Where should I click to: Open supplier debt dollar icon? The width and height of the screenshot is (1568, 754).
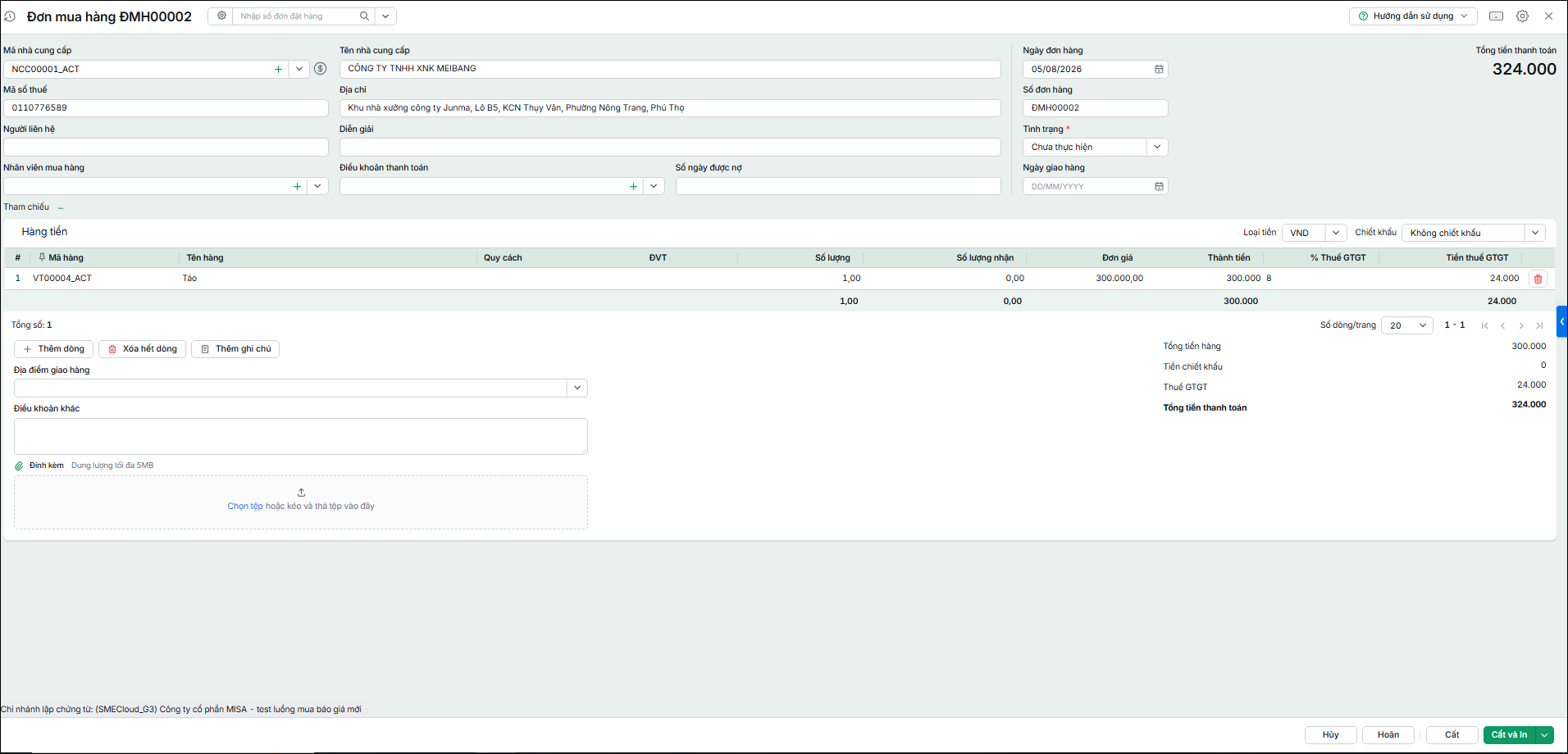[321, 69]
